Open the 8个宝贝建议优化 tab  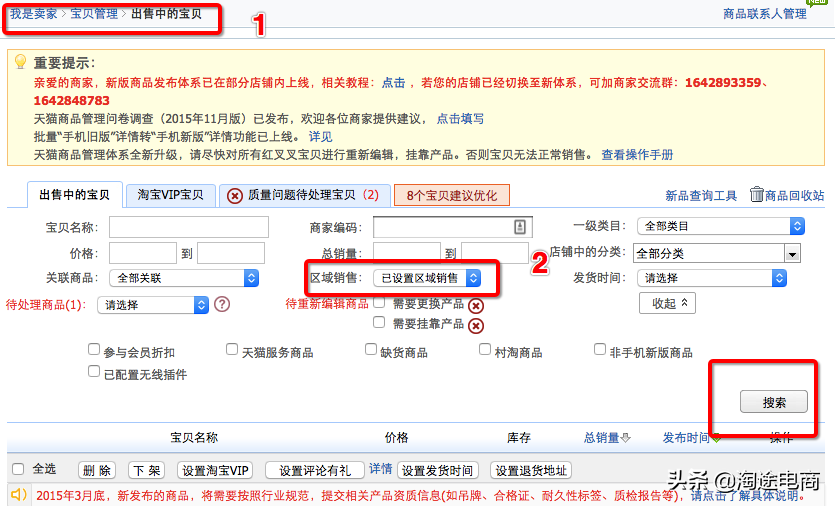(x=452, y=195)
